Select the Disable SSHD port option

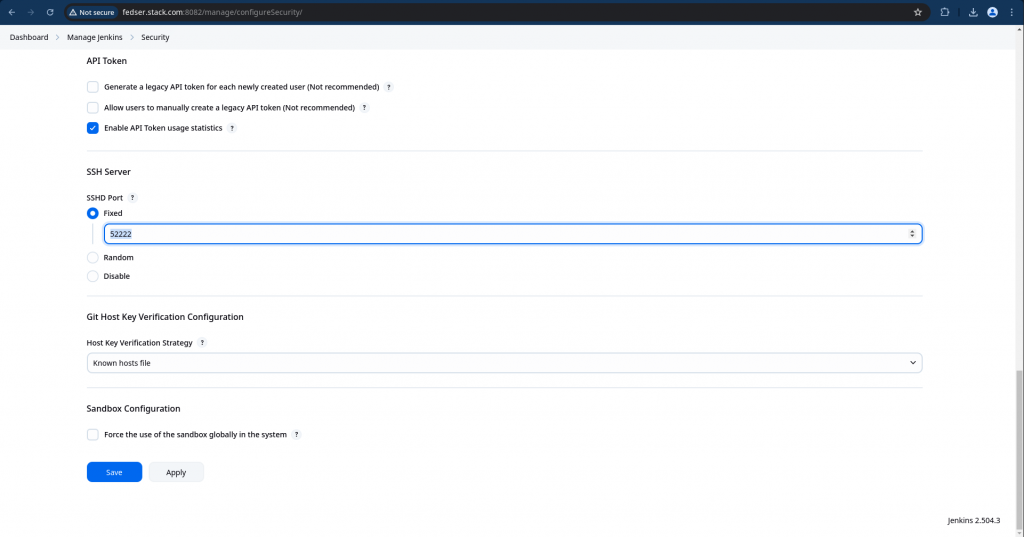tap(93, 276)
